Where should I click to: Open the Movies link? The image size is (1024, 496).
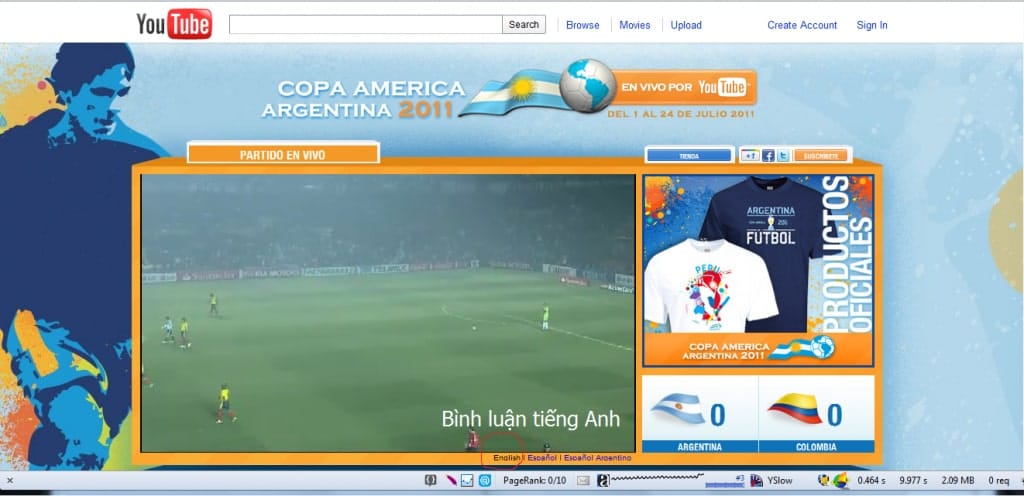coord(635,25)
